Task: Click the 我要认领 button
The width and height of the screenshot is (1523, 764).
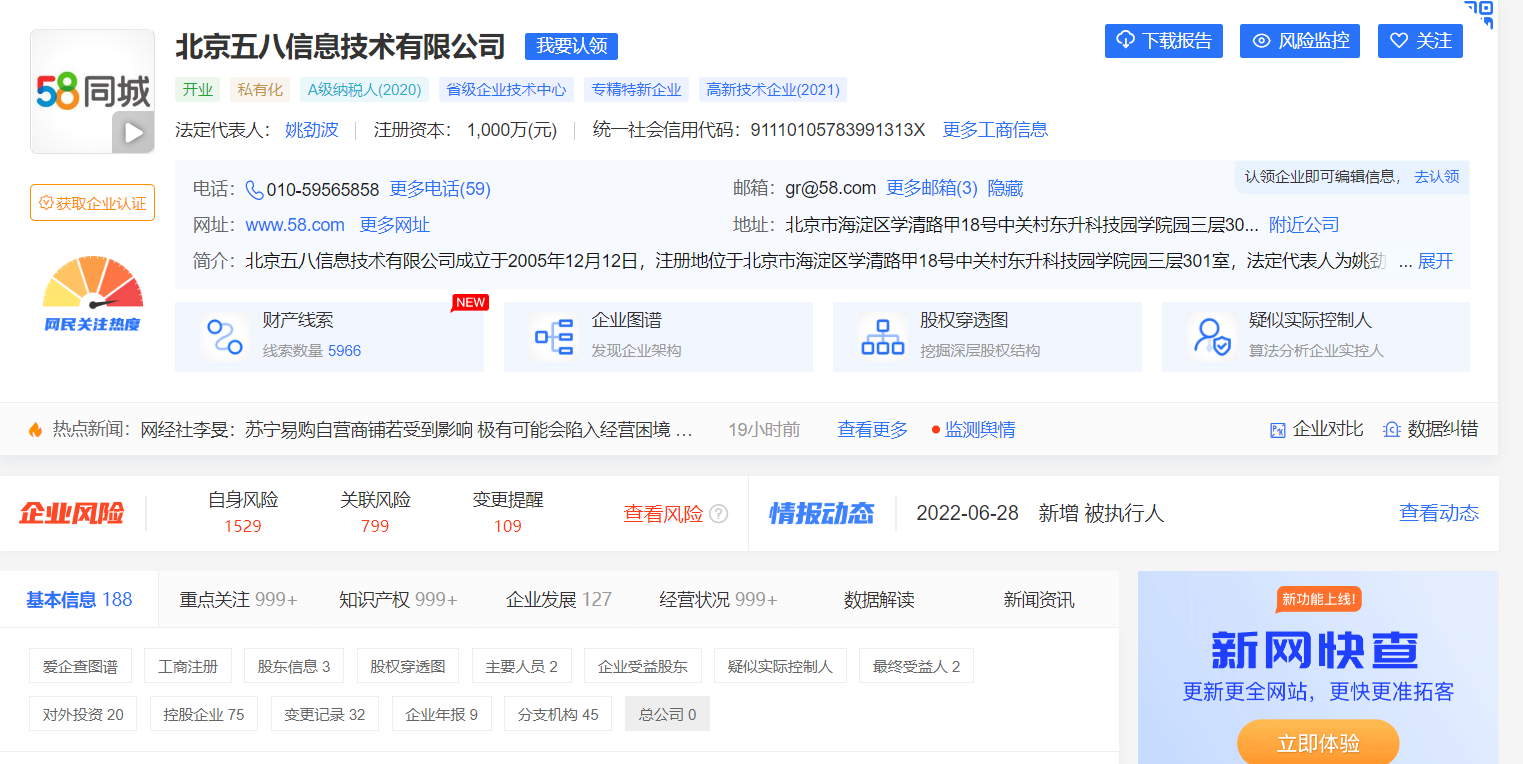Action: tap(571, 46)
